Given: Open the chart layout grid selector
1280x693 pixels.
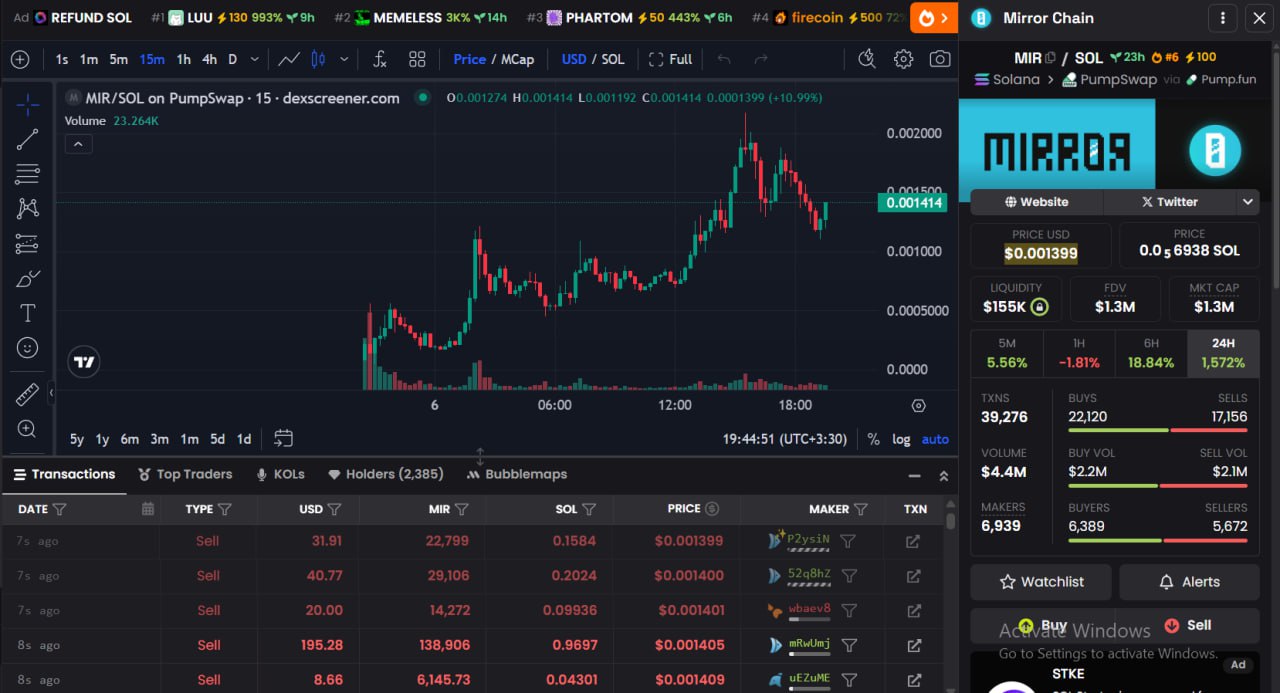Looking at the screenshot, I should (417, 59).
